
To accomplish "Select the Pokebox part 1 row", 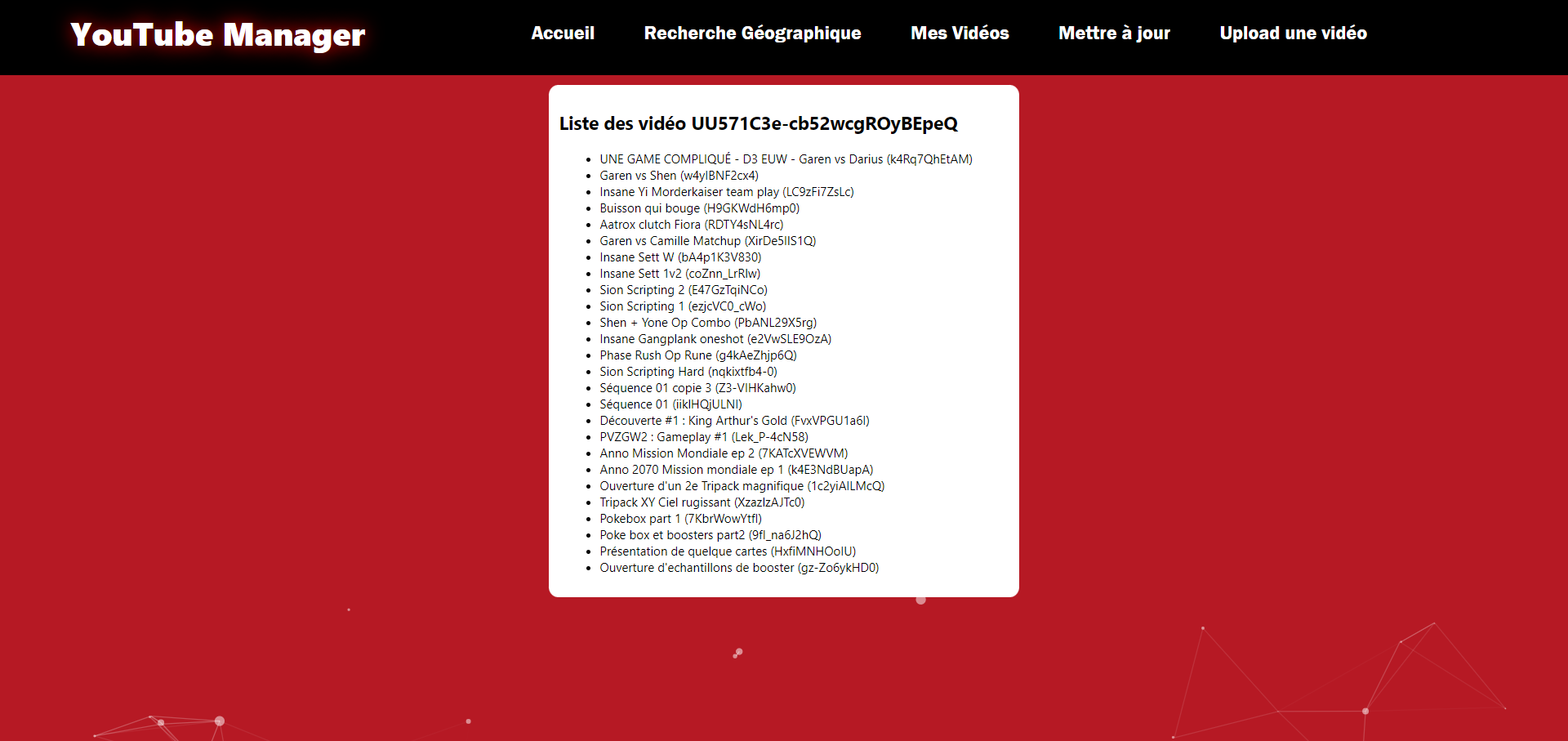I will 680,519.
